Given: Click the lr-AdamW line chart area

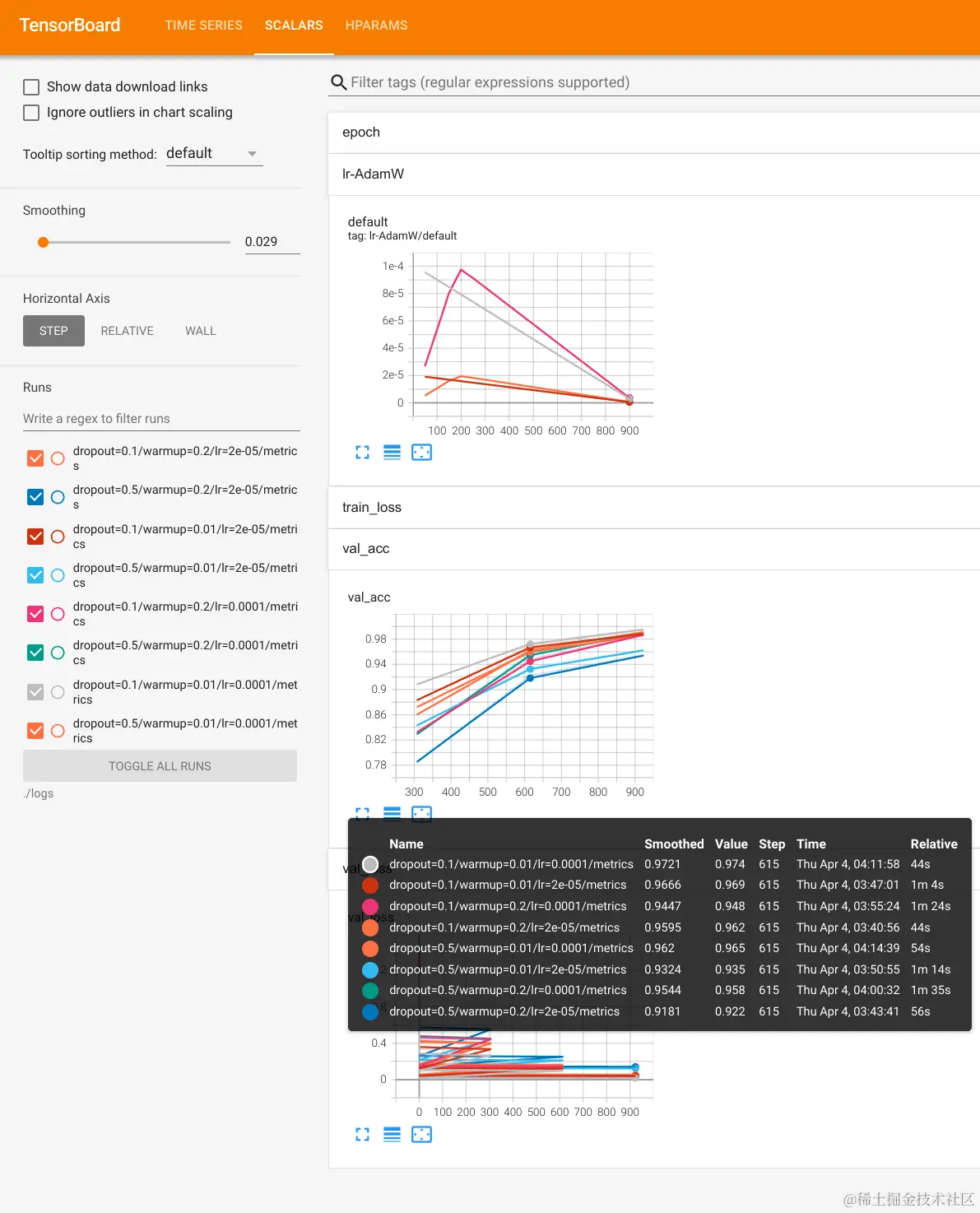Looking at the screenshot, I should click(533, 336).
